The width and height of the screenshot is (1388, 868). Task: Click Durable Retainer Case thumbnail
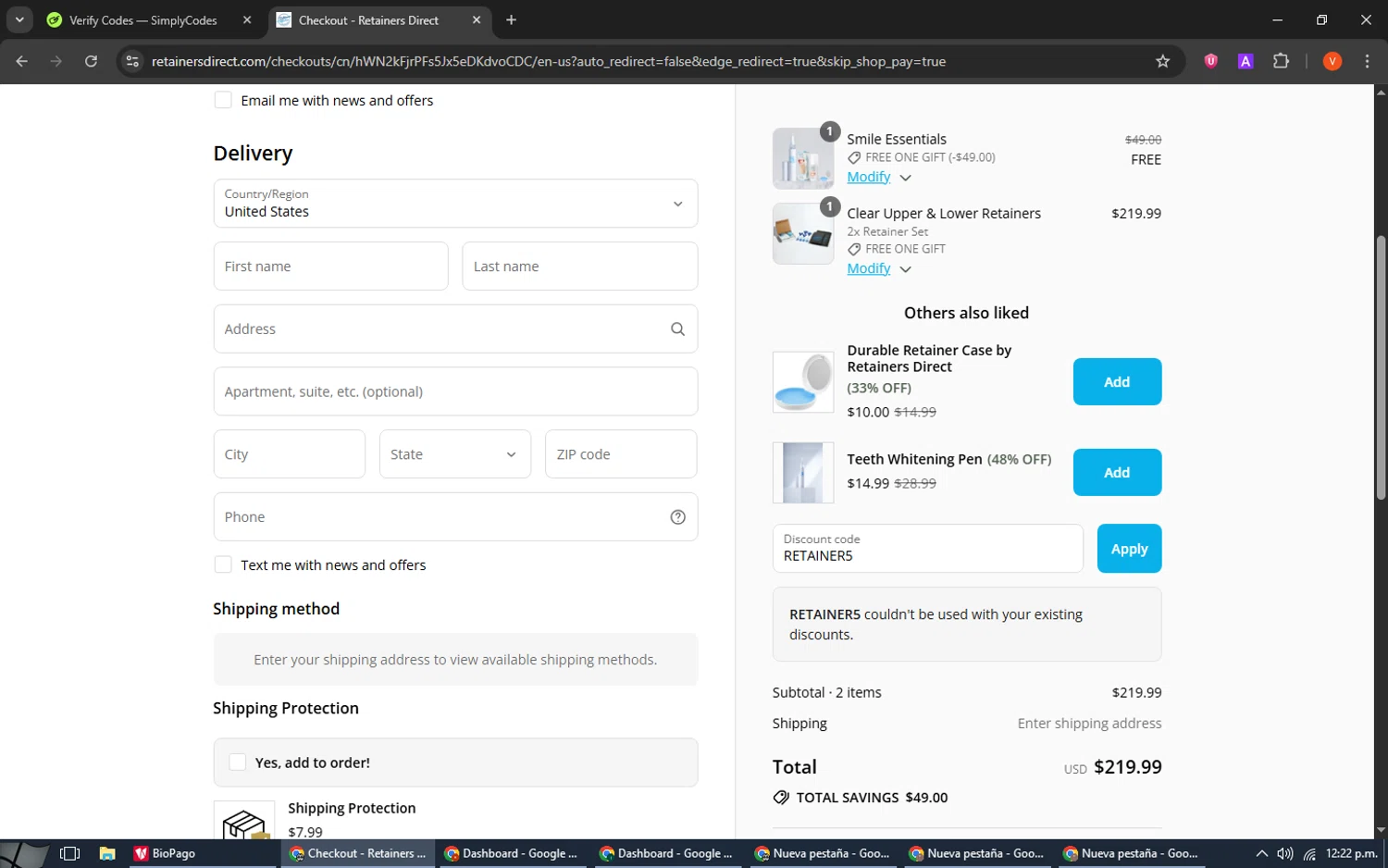click(x=803, y=381)
